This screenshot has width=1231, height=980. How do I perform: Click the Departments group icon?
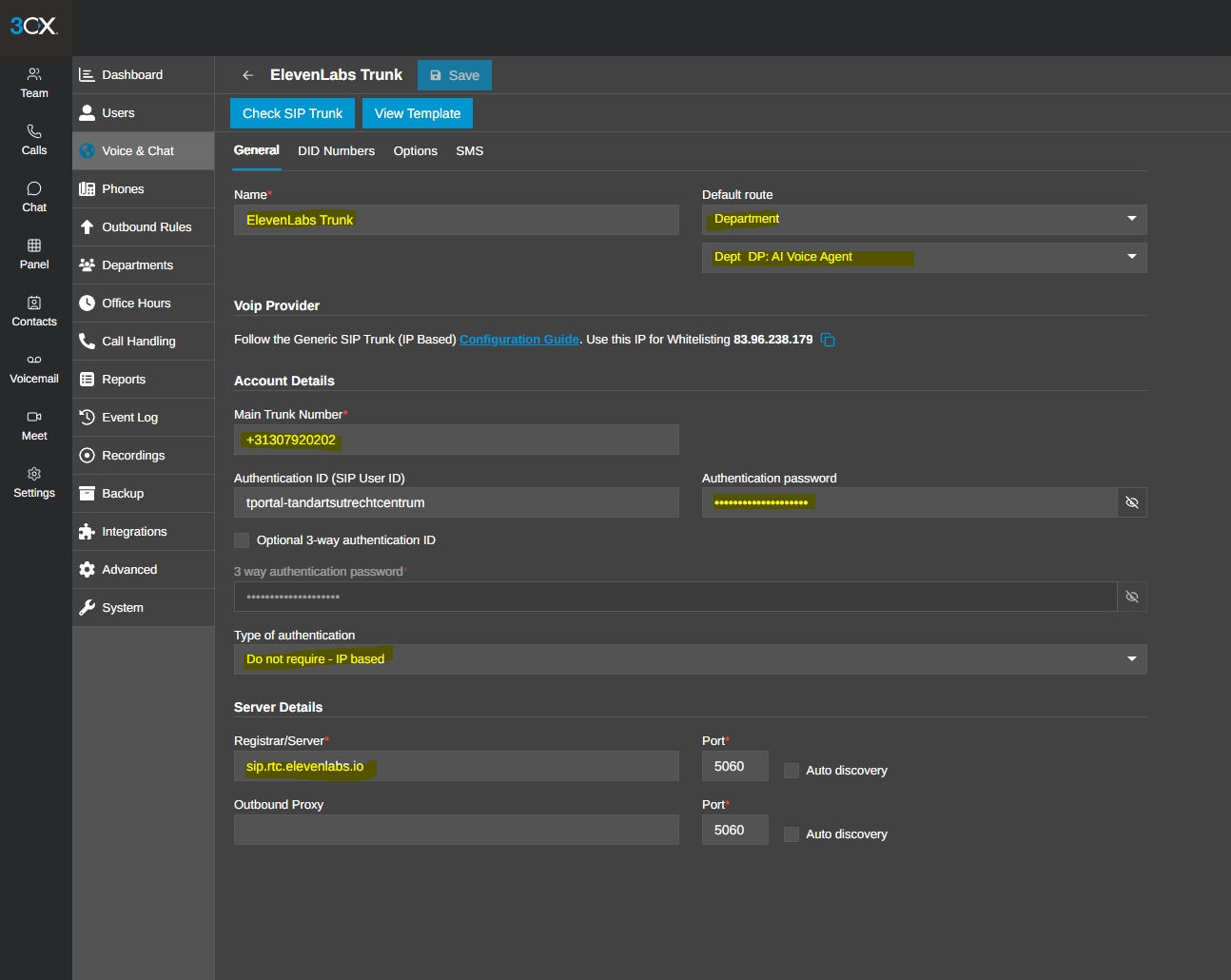[87, 265]
